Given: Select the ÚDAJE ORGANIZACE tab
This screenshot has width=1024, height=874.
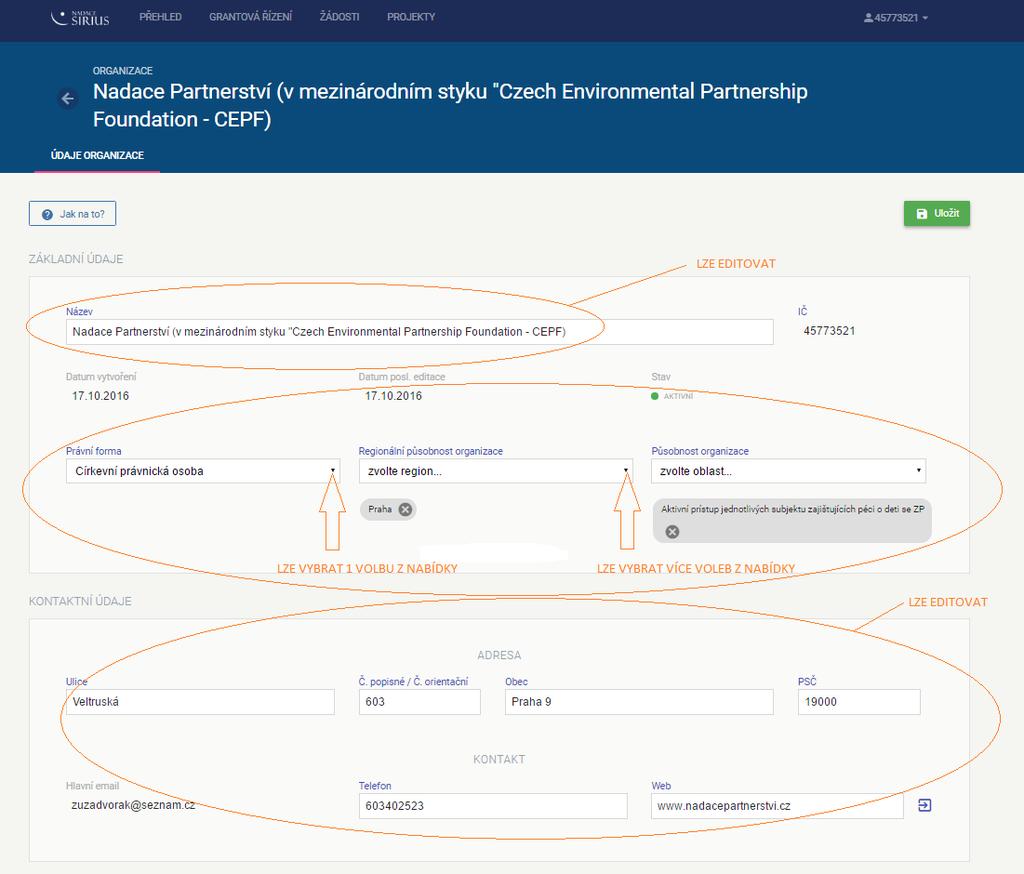Looking at the screenshot, I should 97,155.
